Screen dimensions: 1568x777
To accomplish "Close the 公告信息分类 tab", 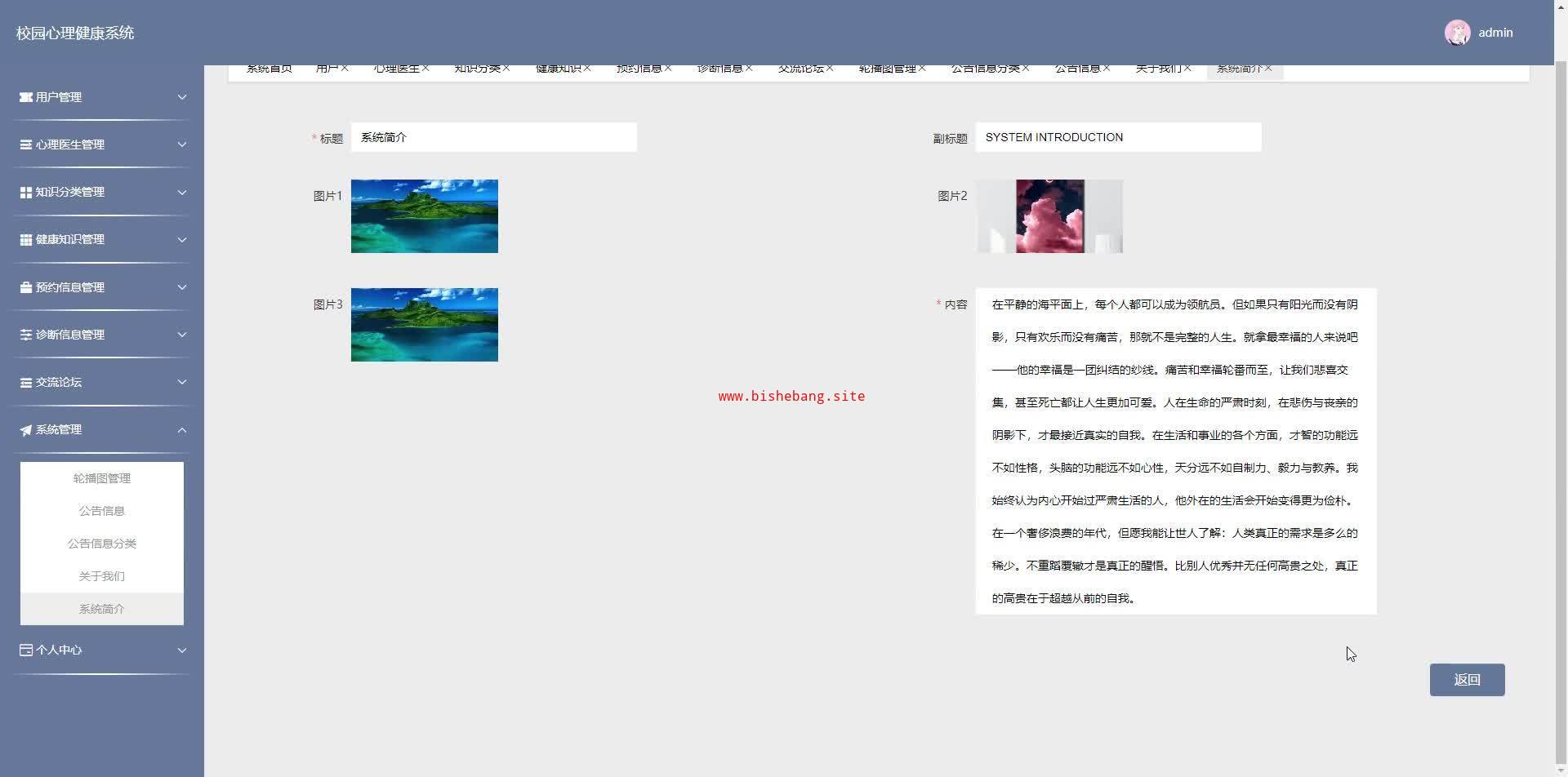I will click(1026, 69).
